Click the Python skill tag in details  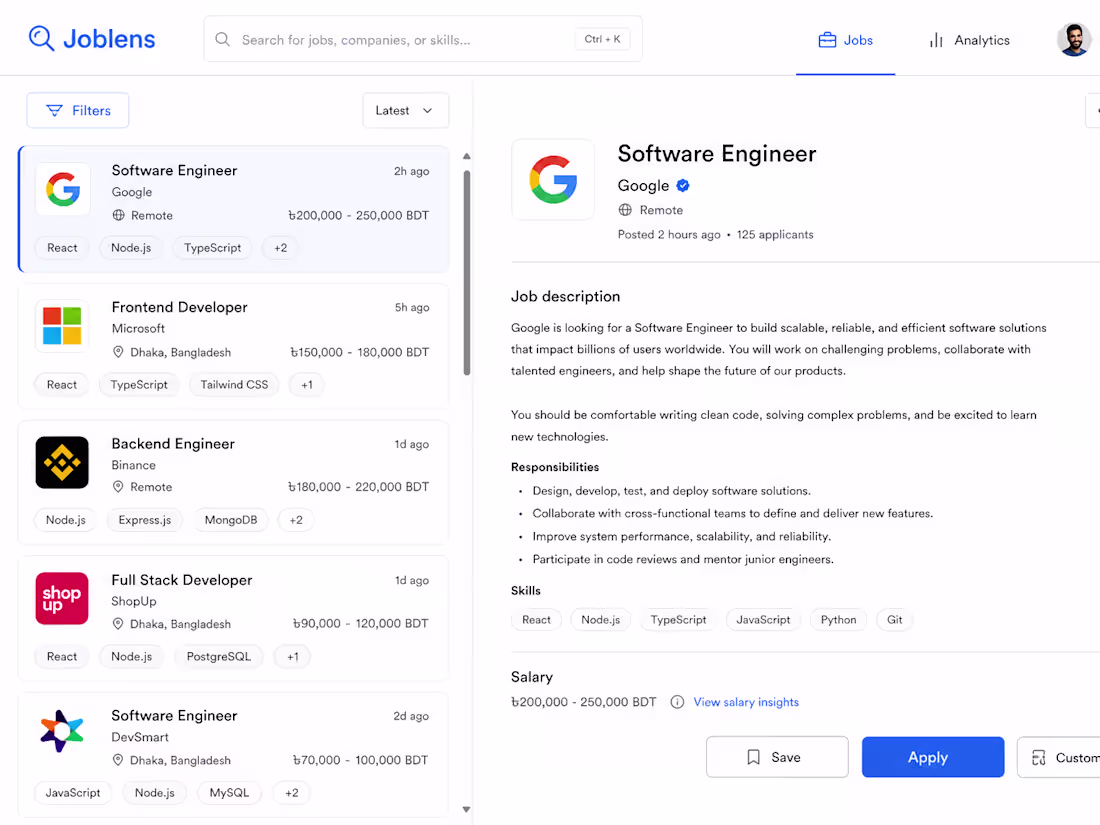[x=838, y=619]
